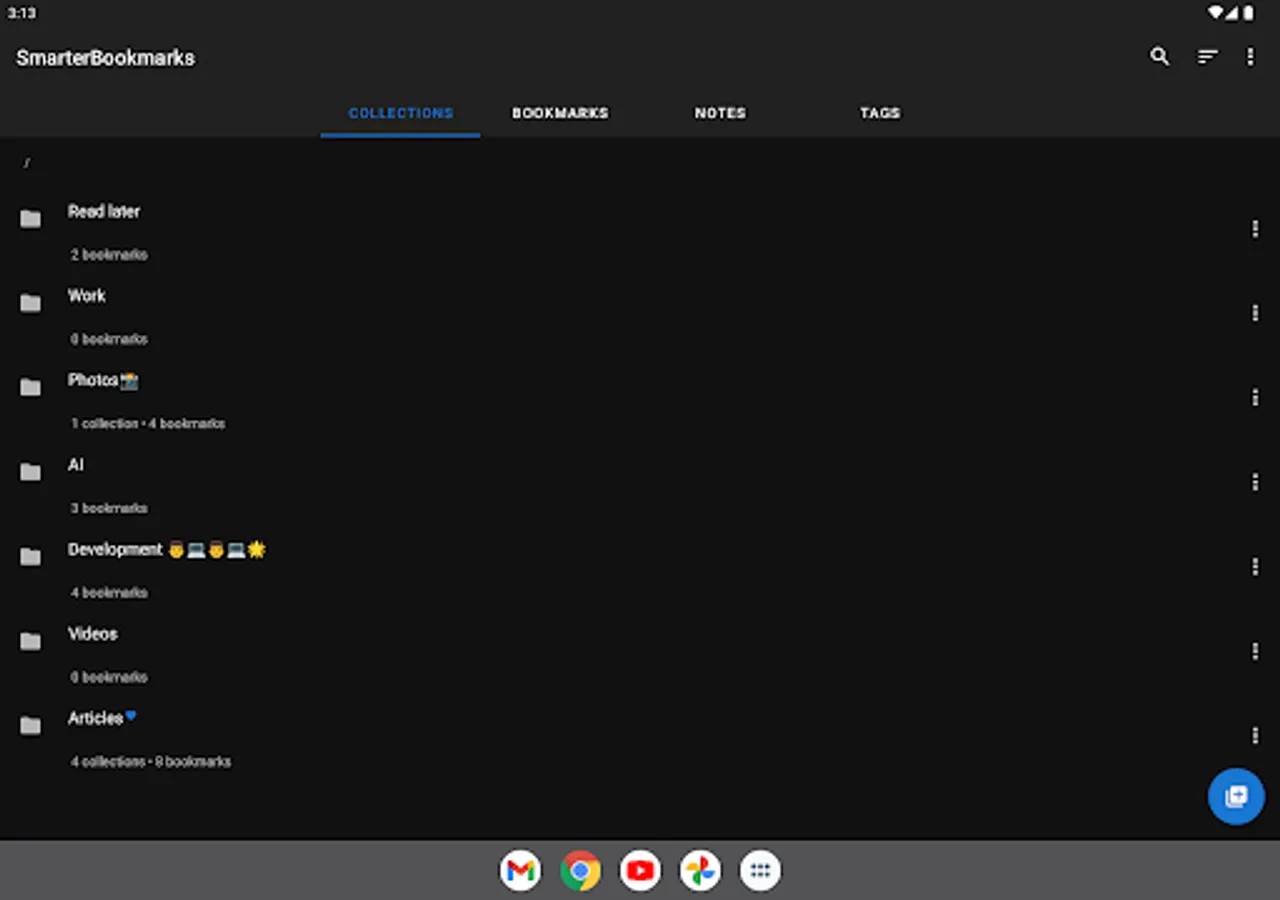Open the app drawer grid icon

pos(760,870)
